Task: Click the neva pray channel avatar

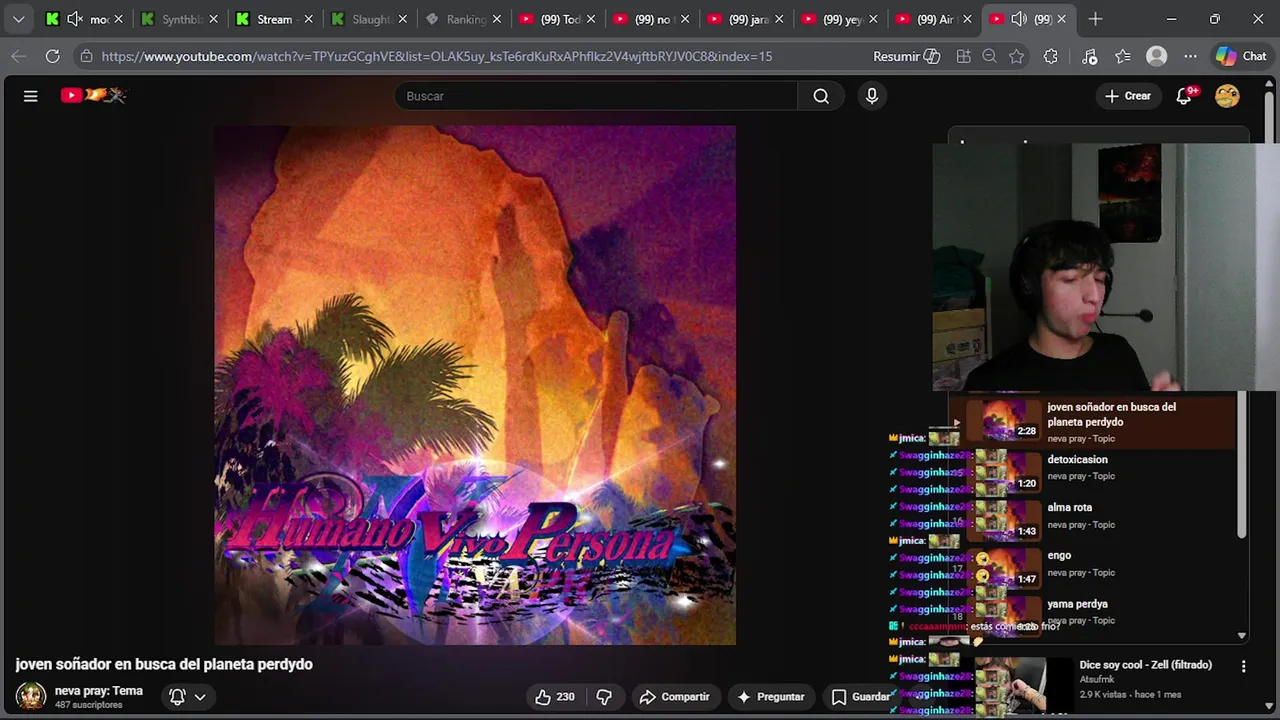Action: pyautogui.click(x=30, y=696)
